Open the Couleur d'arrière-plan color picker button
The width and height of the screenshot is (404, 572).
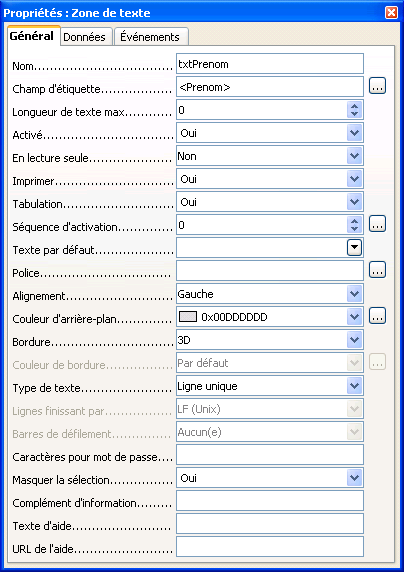[377, 316]
